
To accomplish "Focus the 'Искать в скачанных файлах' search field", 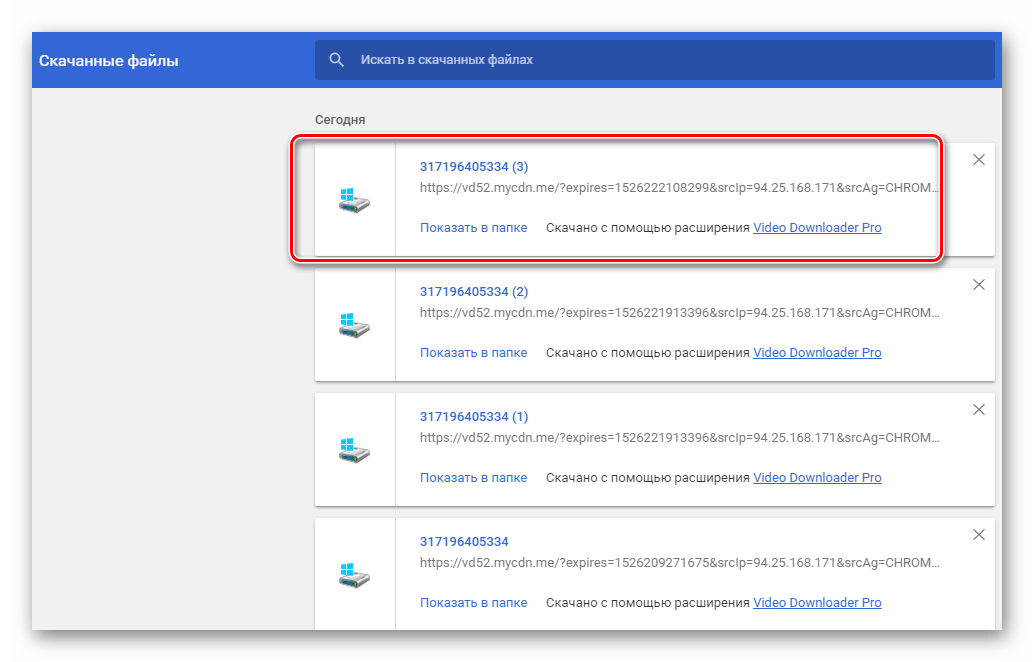I will click(654, 60).
